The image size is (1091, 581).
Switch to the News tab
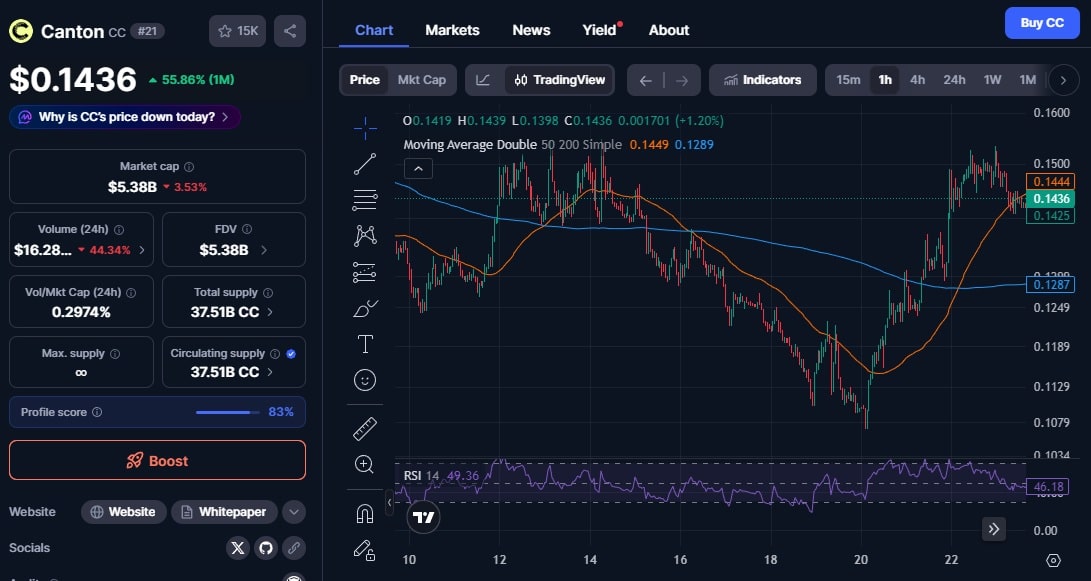tap(531, 30)
